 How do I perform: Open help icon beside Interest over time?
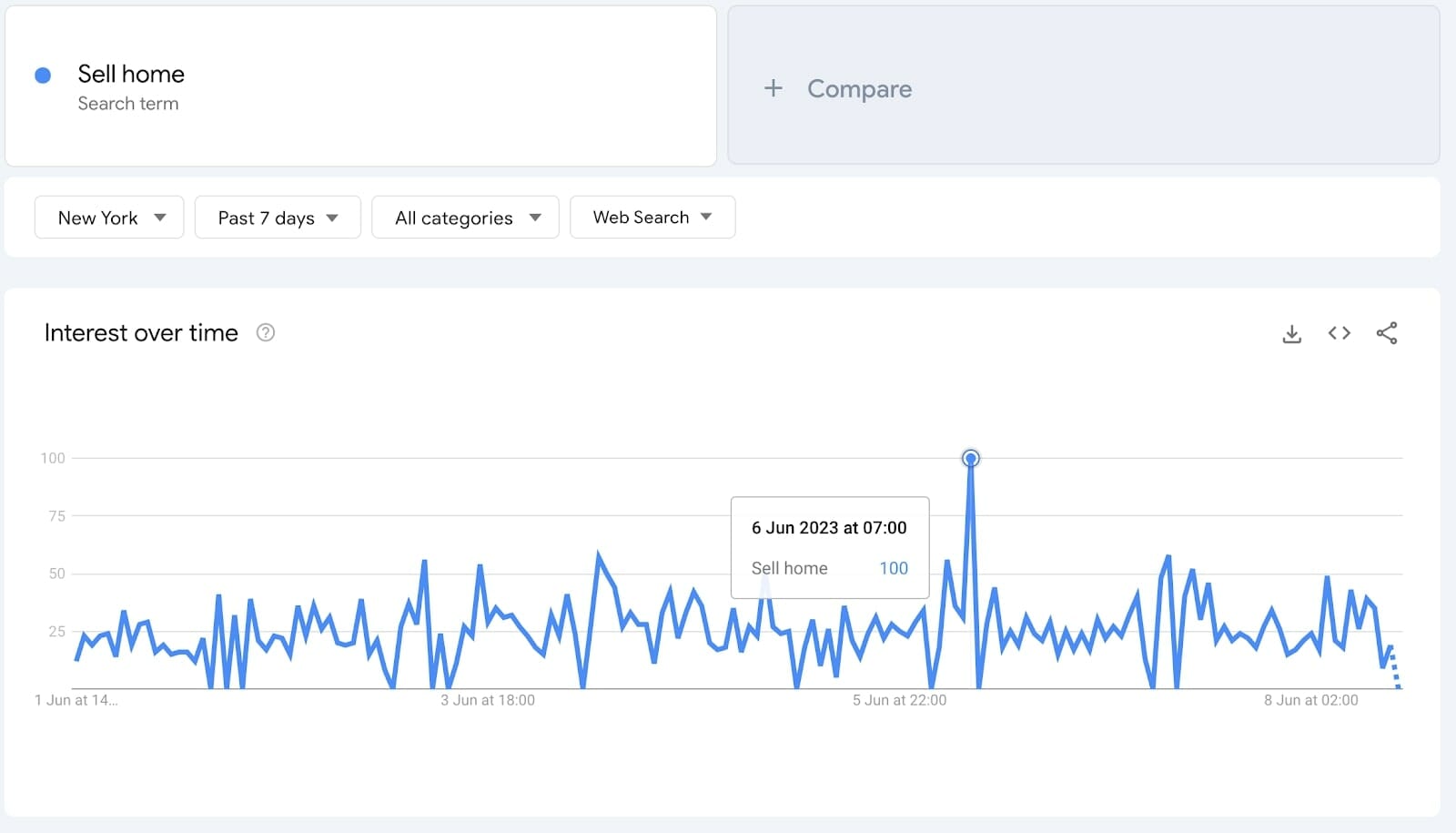point(266,333)
